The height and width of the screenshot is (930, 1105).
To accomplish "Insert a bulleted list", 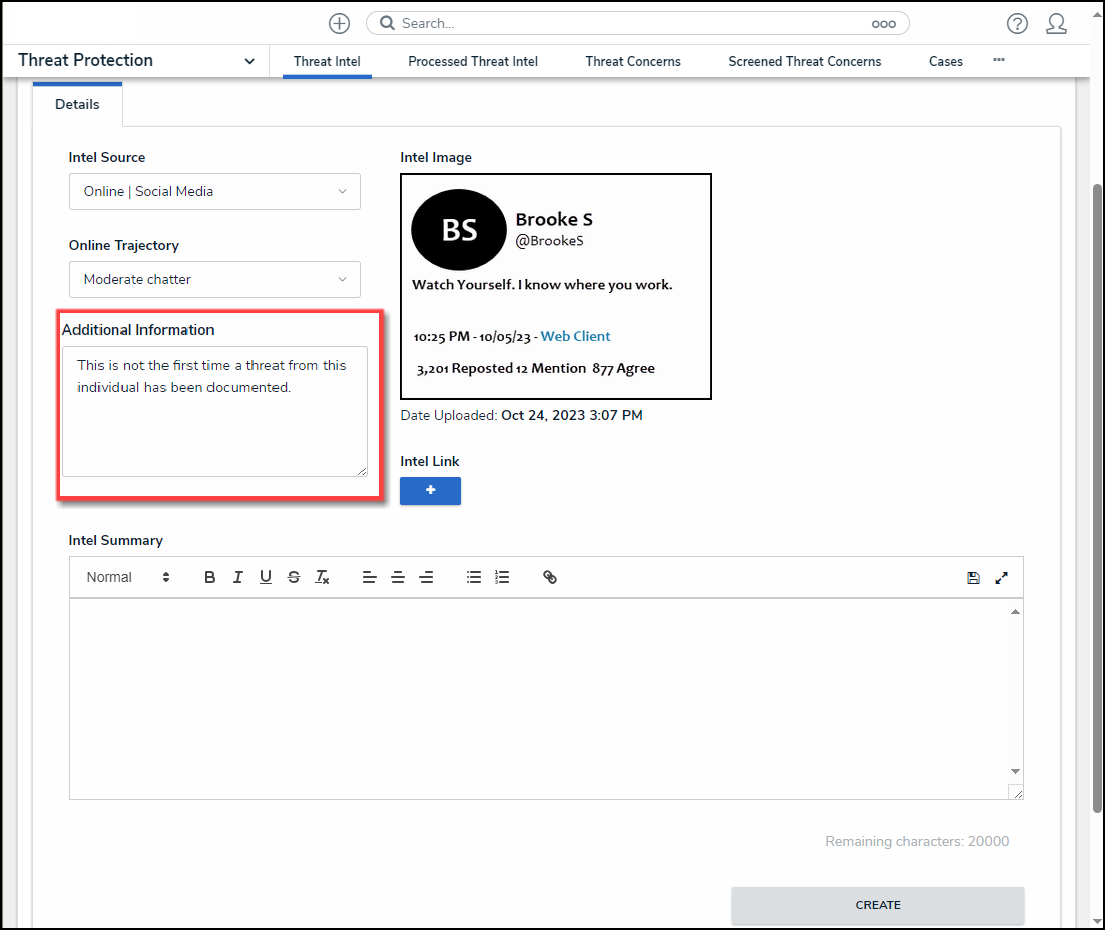I will (x=474, y=577).
